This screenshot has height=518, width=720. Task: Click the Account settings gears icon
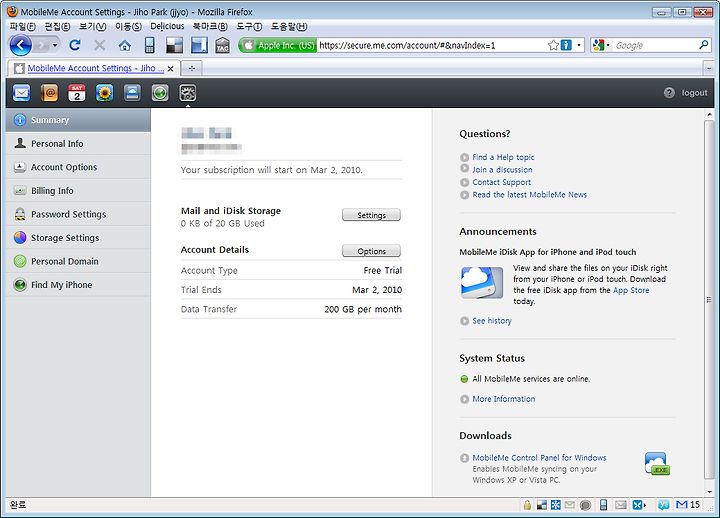click(187, 93)
